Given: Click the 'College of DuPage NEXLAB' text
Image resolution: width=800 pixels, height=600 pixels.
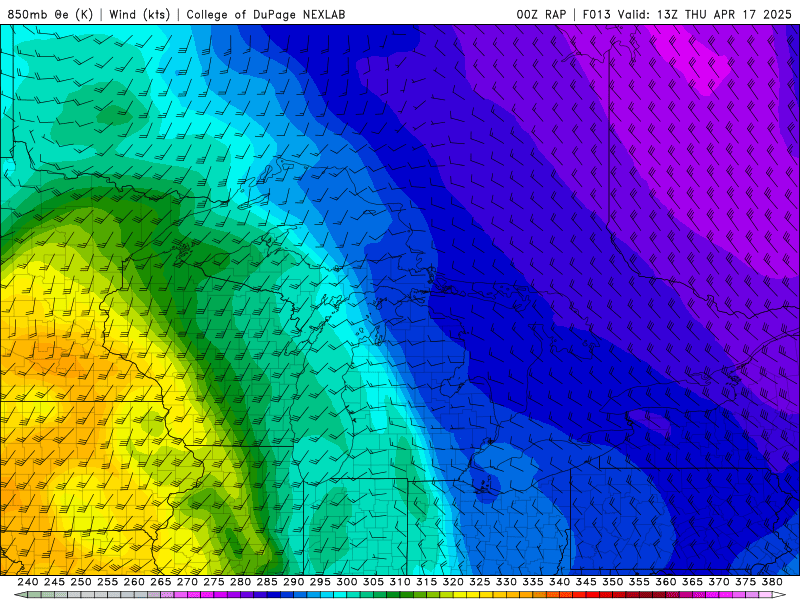Looking at the screenshot, I should point(265,14).
